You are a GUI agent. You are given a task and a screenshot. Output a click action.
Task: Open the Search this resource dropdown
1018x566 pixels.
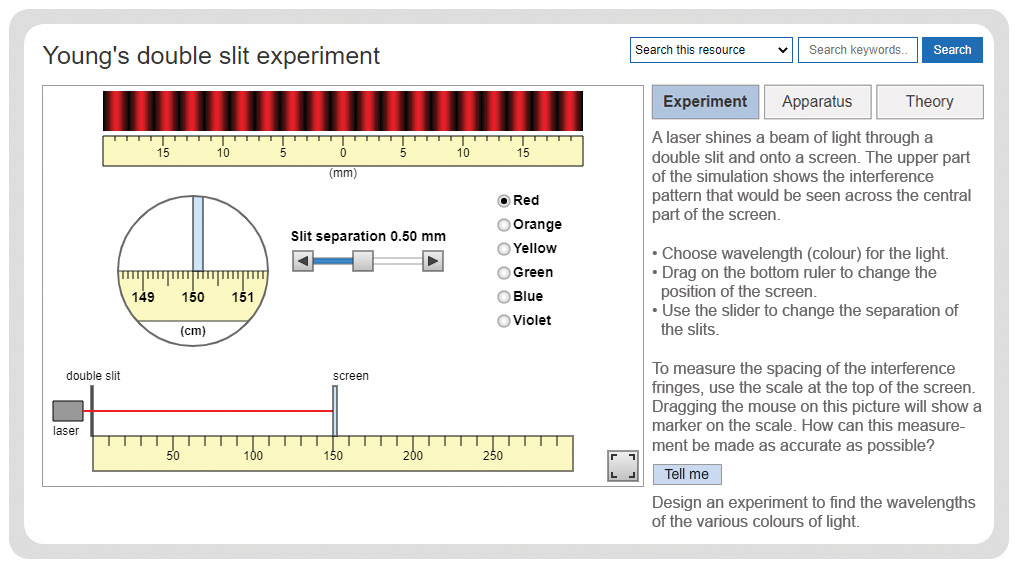tap(711, 50)
